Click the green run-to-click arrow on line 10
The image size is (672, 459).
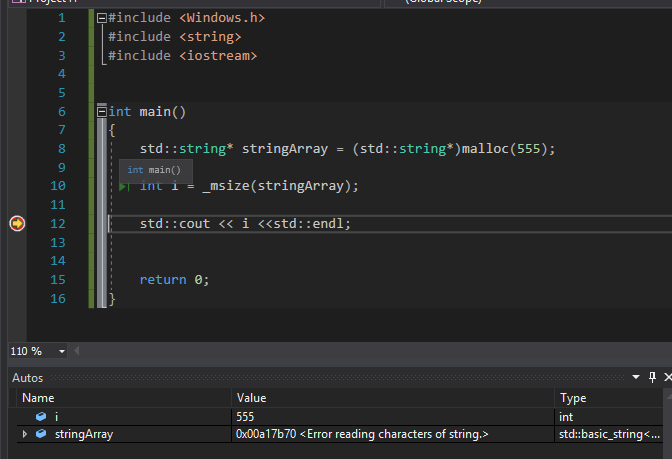123,186
